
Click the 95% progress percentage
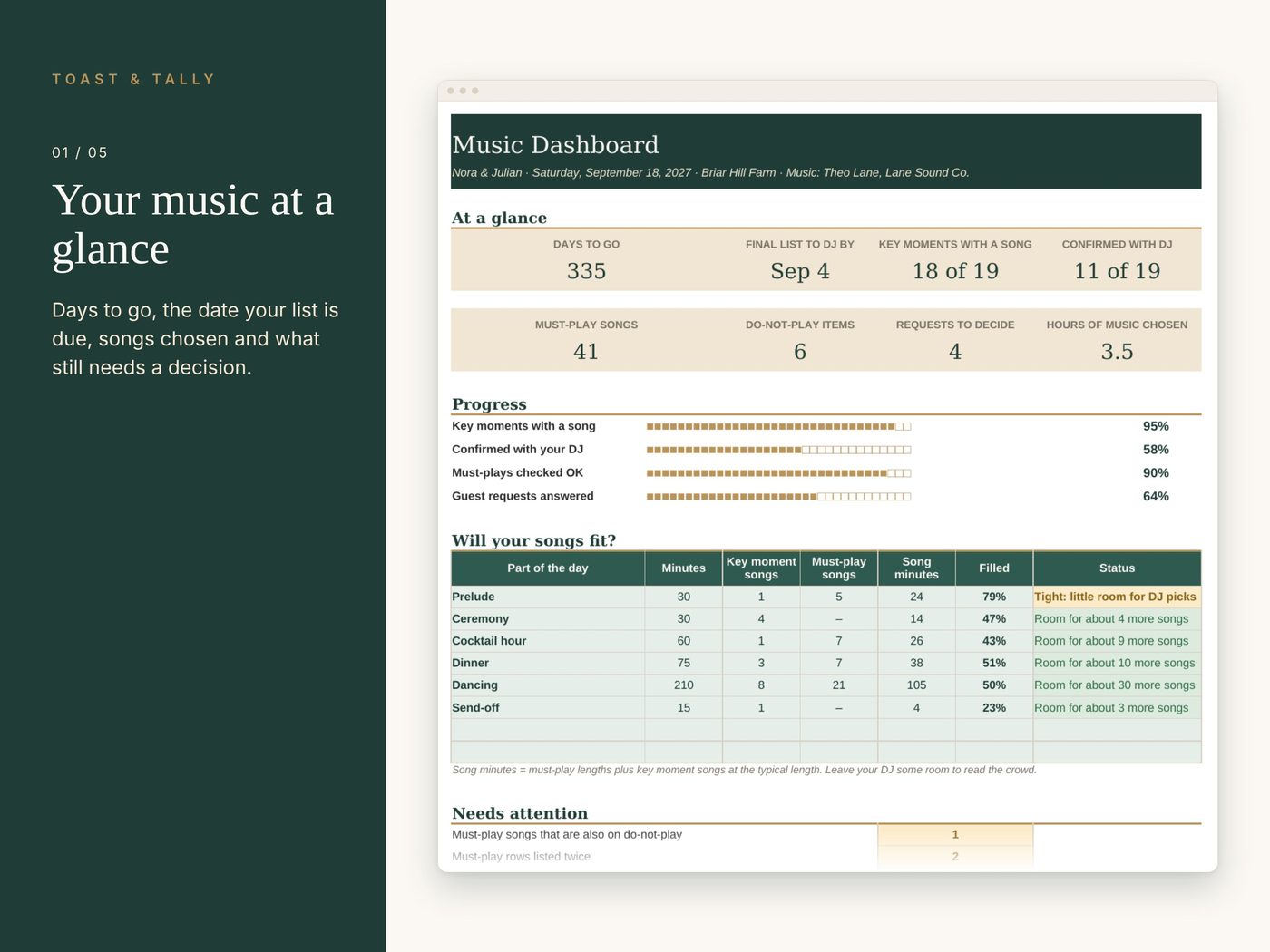(x=1156, y=426)
